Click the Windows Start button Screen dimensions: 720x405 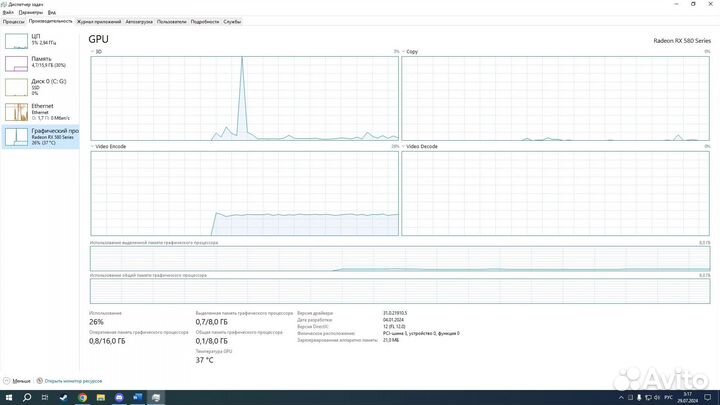[x=7, y=397]
